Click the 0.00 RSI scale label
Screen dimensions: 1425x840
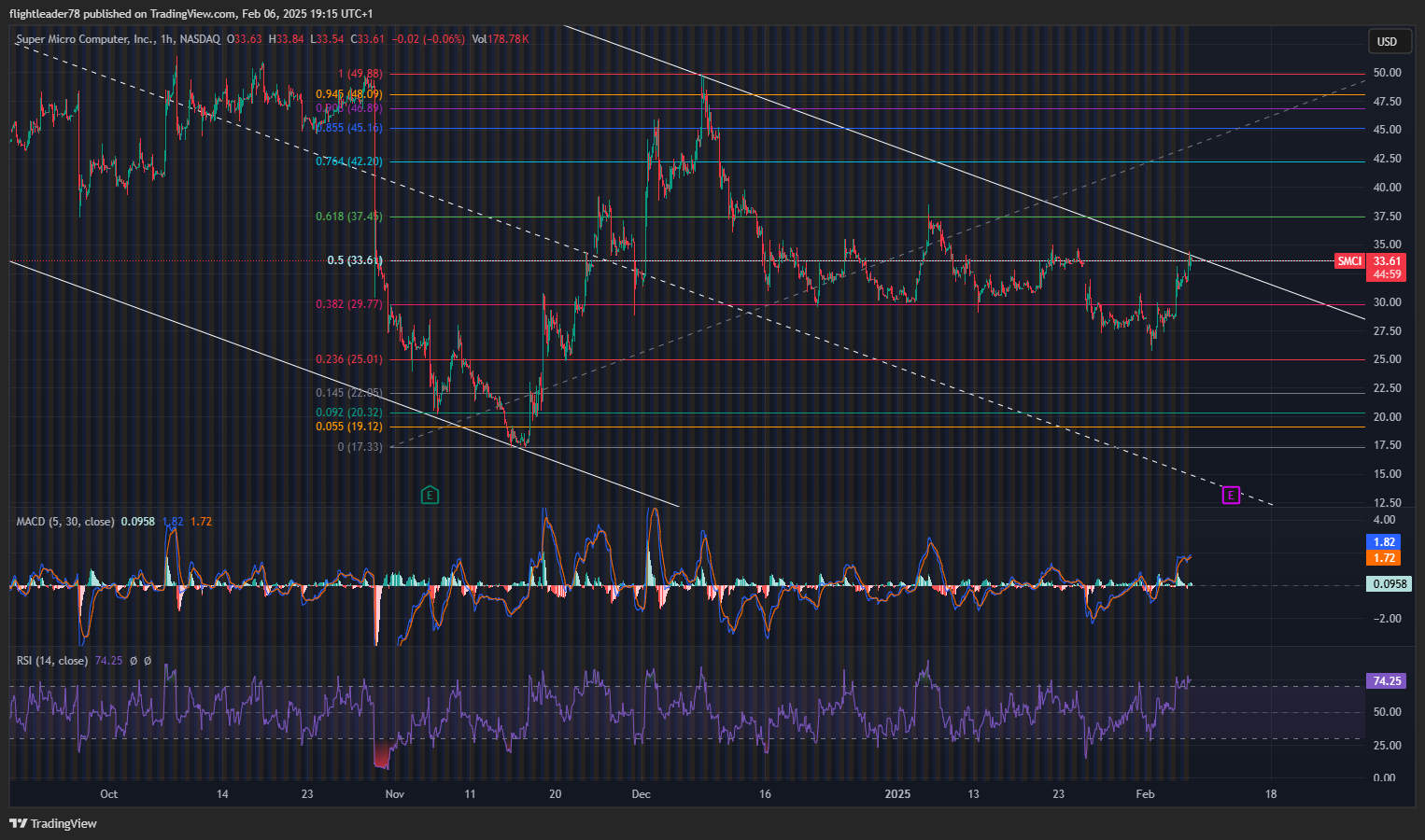point(1385,777)
